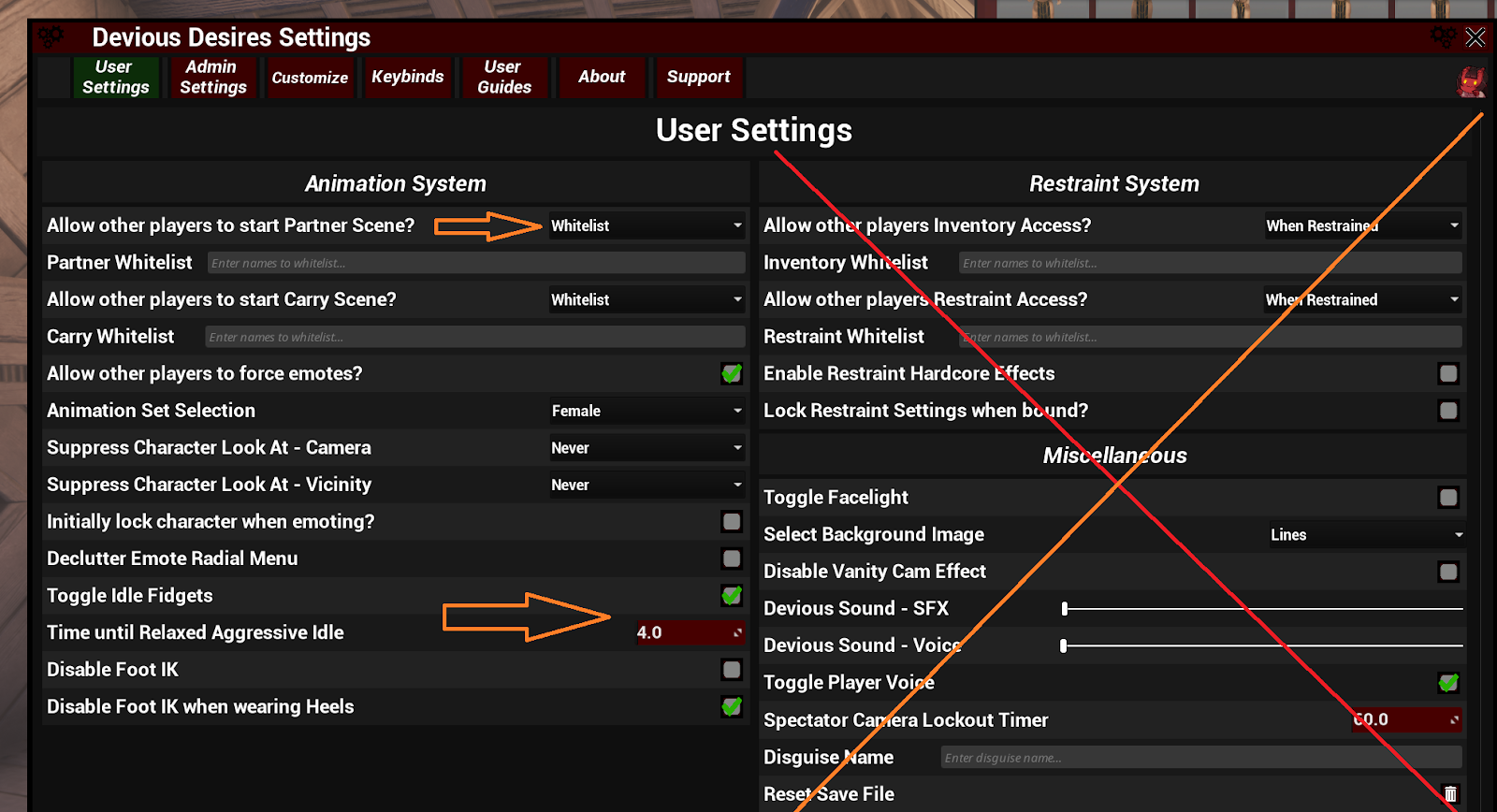The width and height of the screenshot is (1497, 812).
Task: Open the Restraint Access dropdown
Action: point(1362,299)
